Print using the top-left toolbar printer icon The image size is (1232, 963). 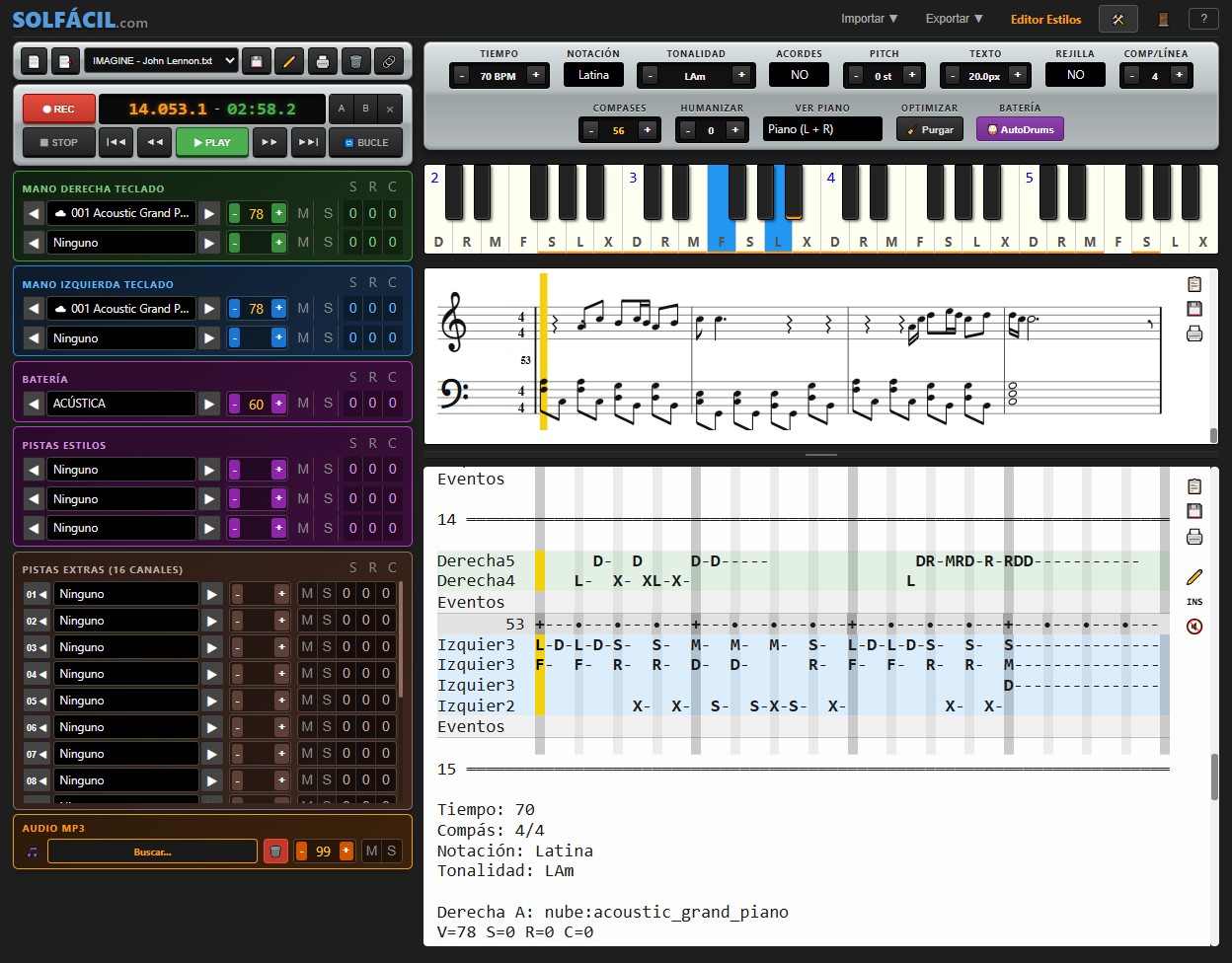click(x=323, y=61)
